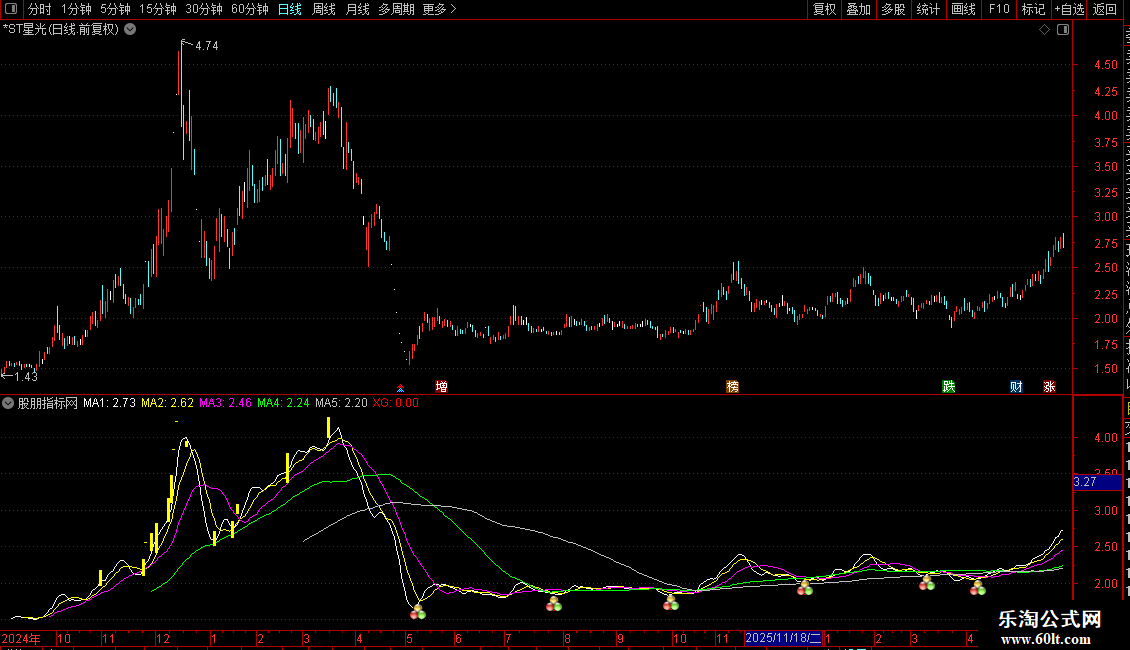The image size is (1130, 650).
Task: Click the 4.74 high price label
Action: point(207,46)
